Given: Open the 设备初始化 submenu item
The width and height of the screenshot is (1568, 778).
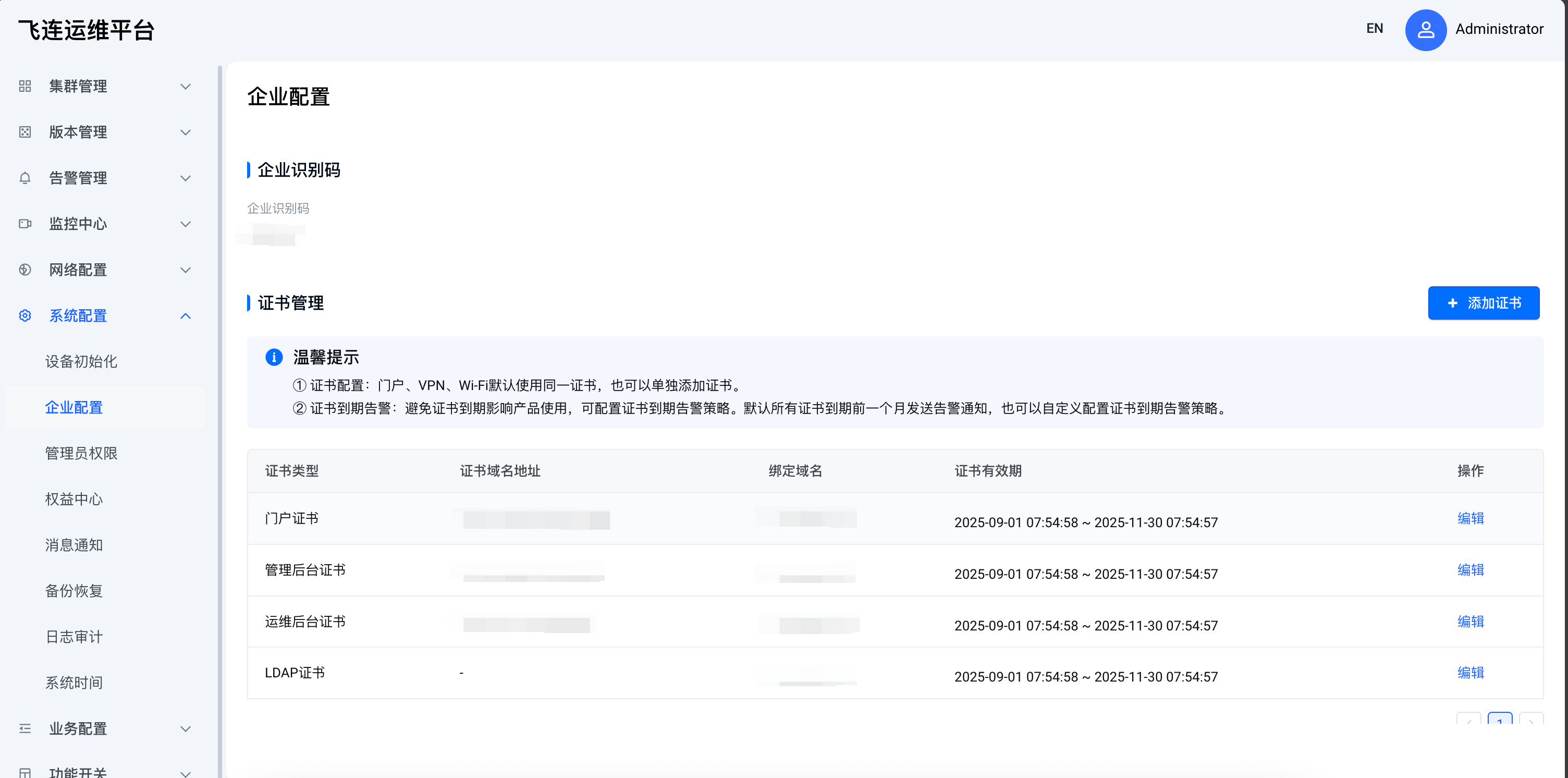Looking at the screenshot, I should [81, 361].
